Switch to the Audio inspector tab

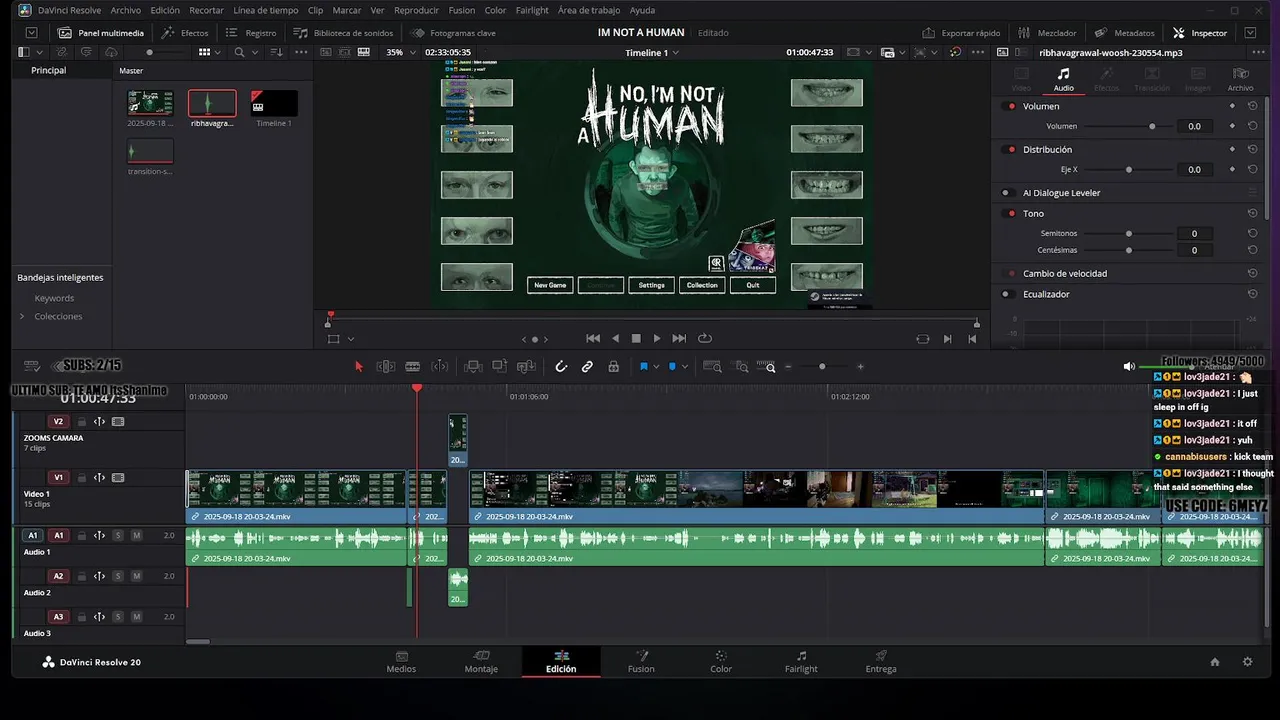click(1063, 79)
